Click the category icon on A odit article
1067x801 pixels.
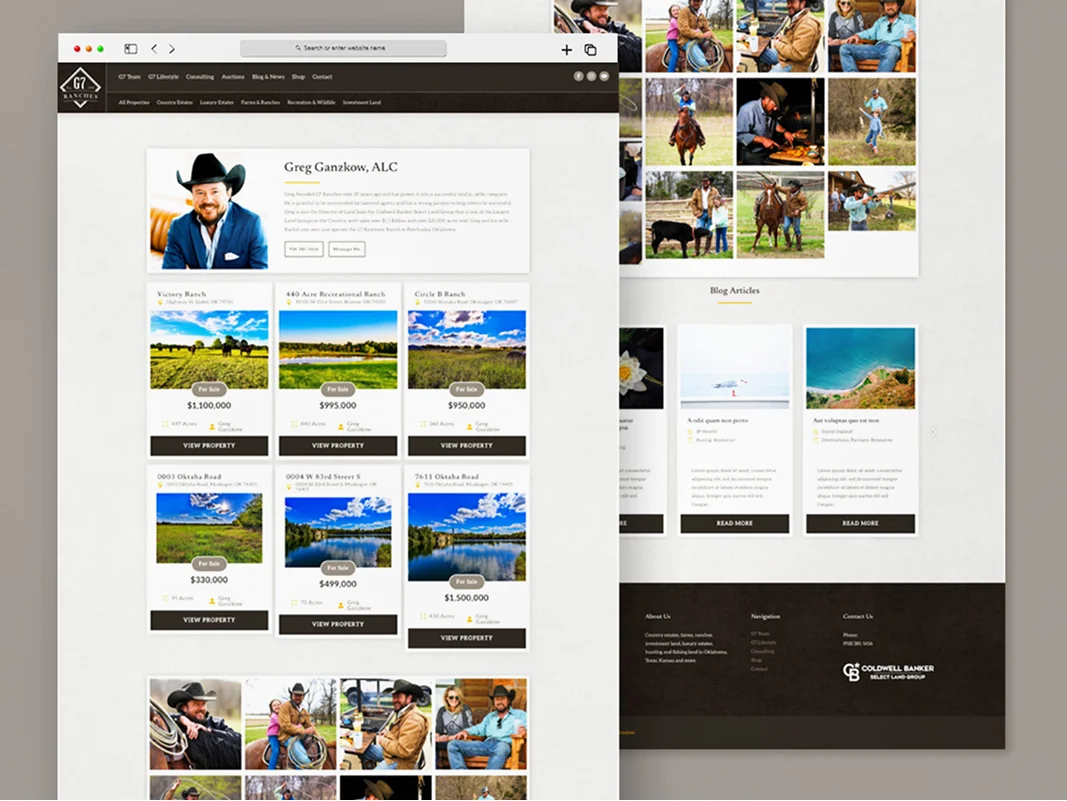(689, 440)
